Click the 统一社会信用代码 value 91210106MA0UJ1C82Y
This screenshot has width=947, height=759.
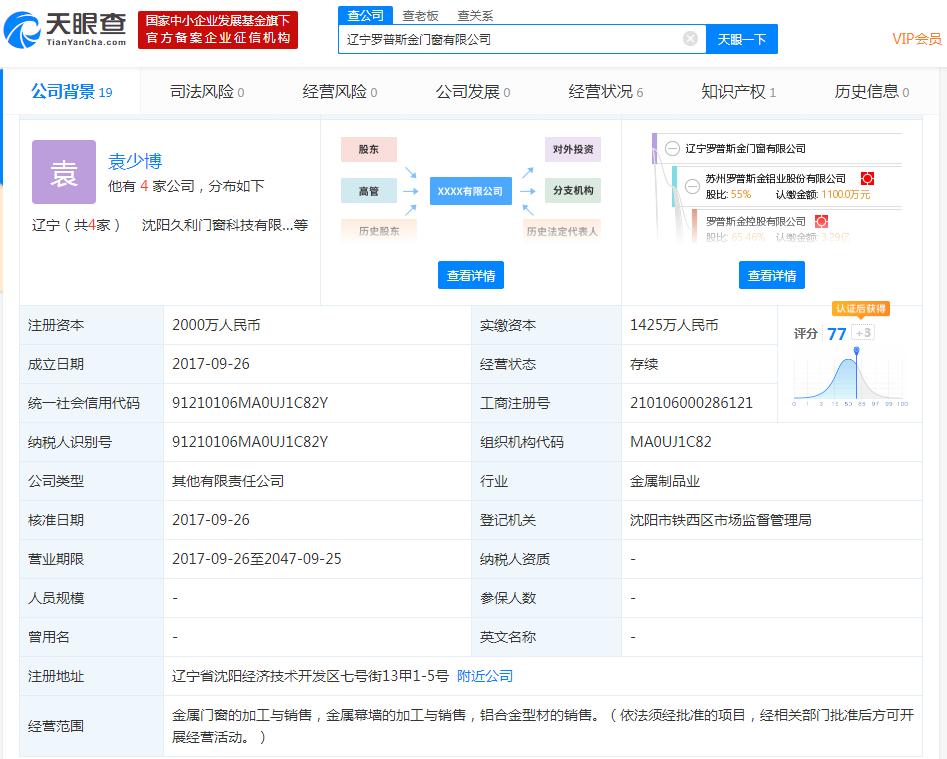250,403
